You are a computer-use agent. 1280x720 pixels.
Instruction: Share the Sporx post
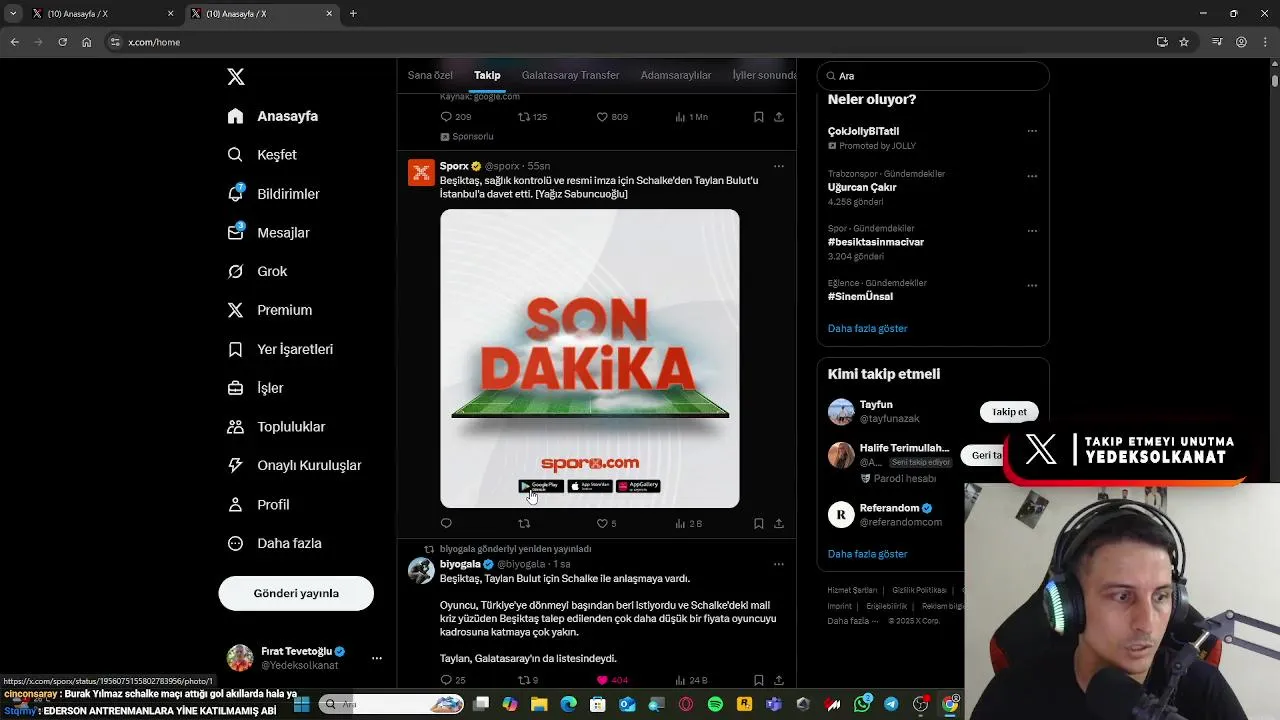779,523
